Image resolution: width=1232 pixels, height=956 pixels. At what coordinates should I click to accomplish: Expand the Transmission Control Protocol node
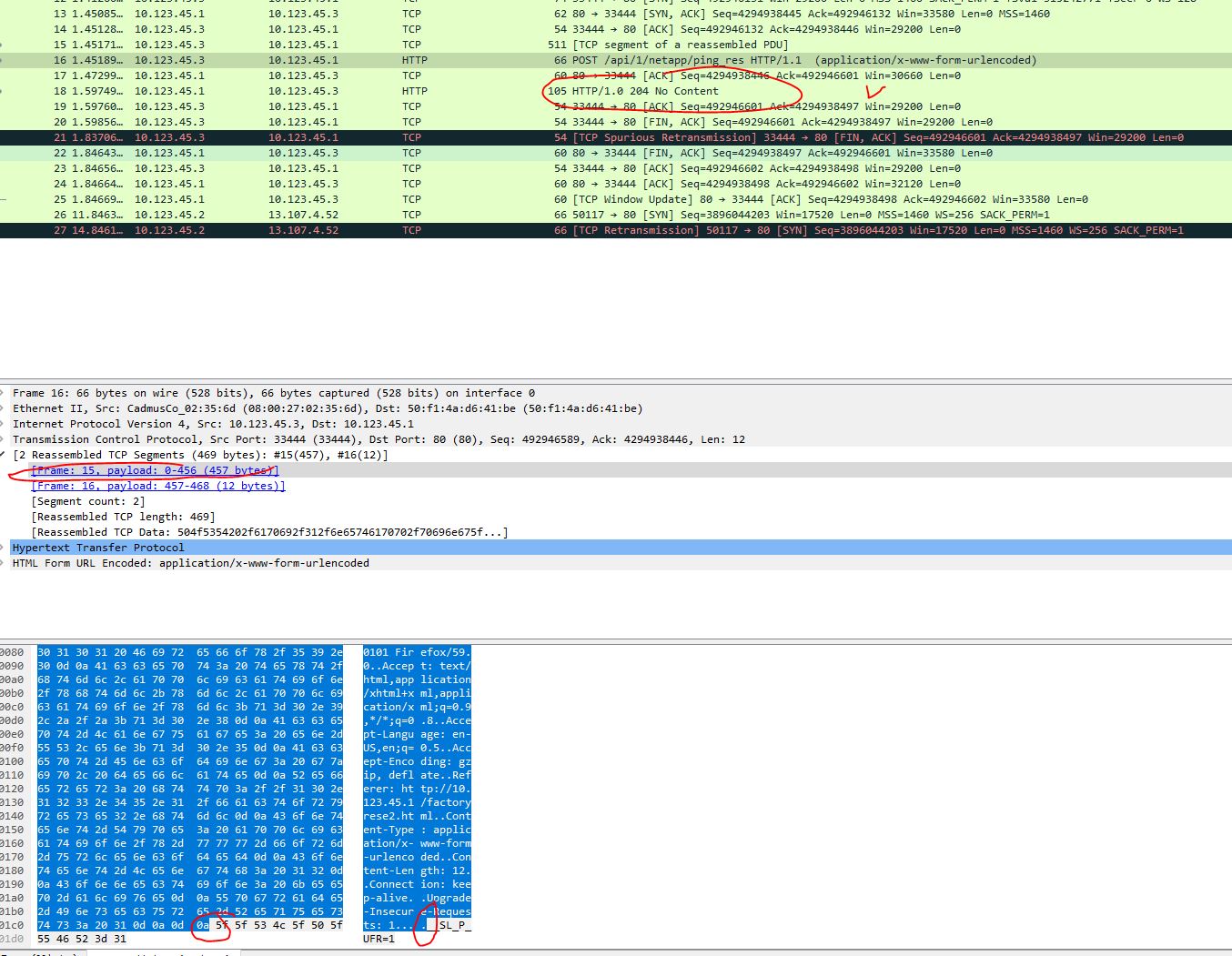(5, 439)
